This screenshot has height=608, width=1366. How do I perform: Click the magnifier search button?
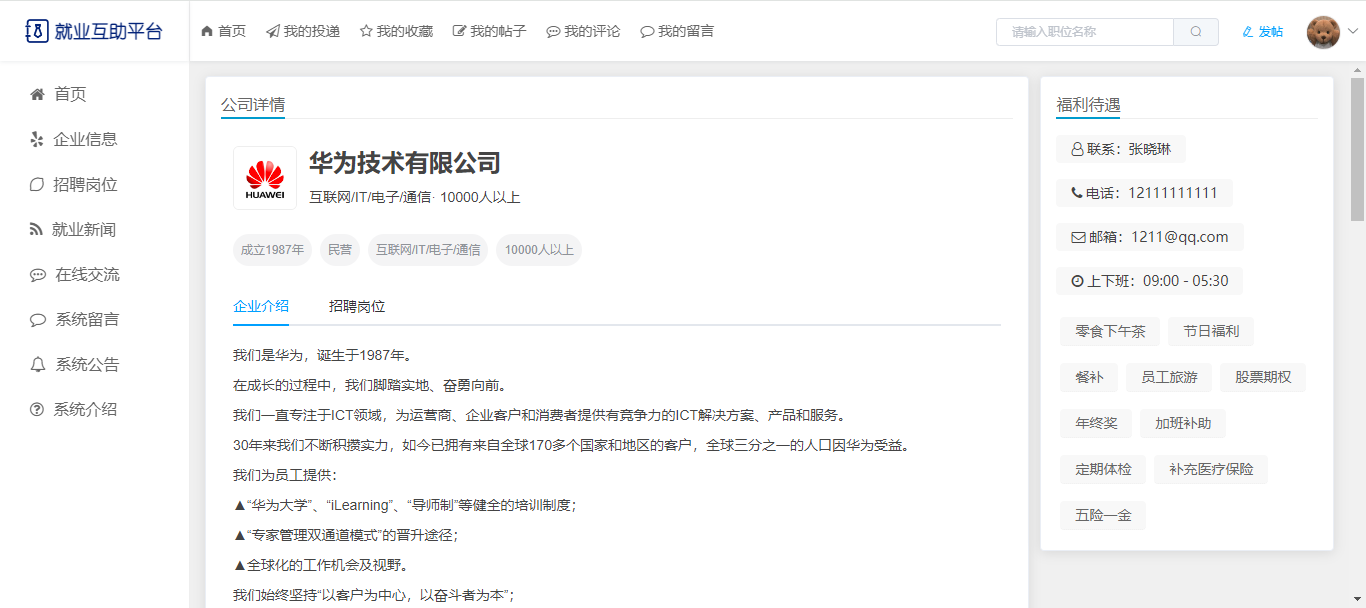(x=1196, y=32)
